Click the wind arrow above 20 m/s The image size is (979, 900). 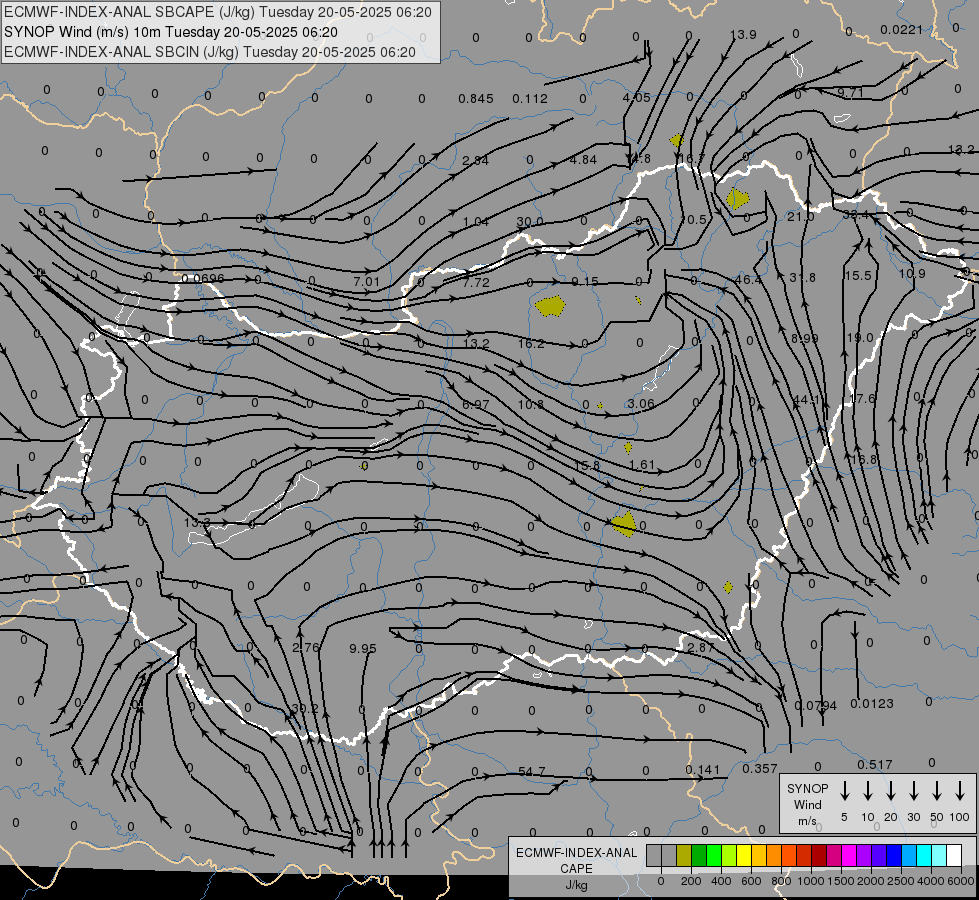pos(891,791)
